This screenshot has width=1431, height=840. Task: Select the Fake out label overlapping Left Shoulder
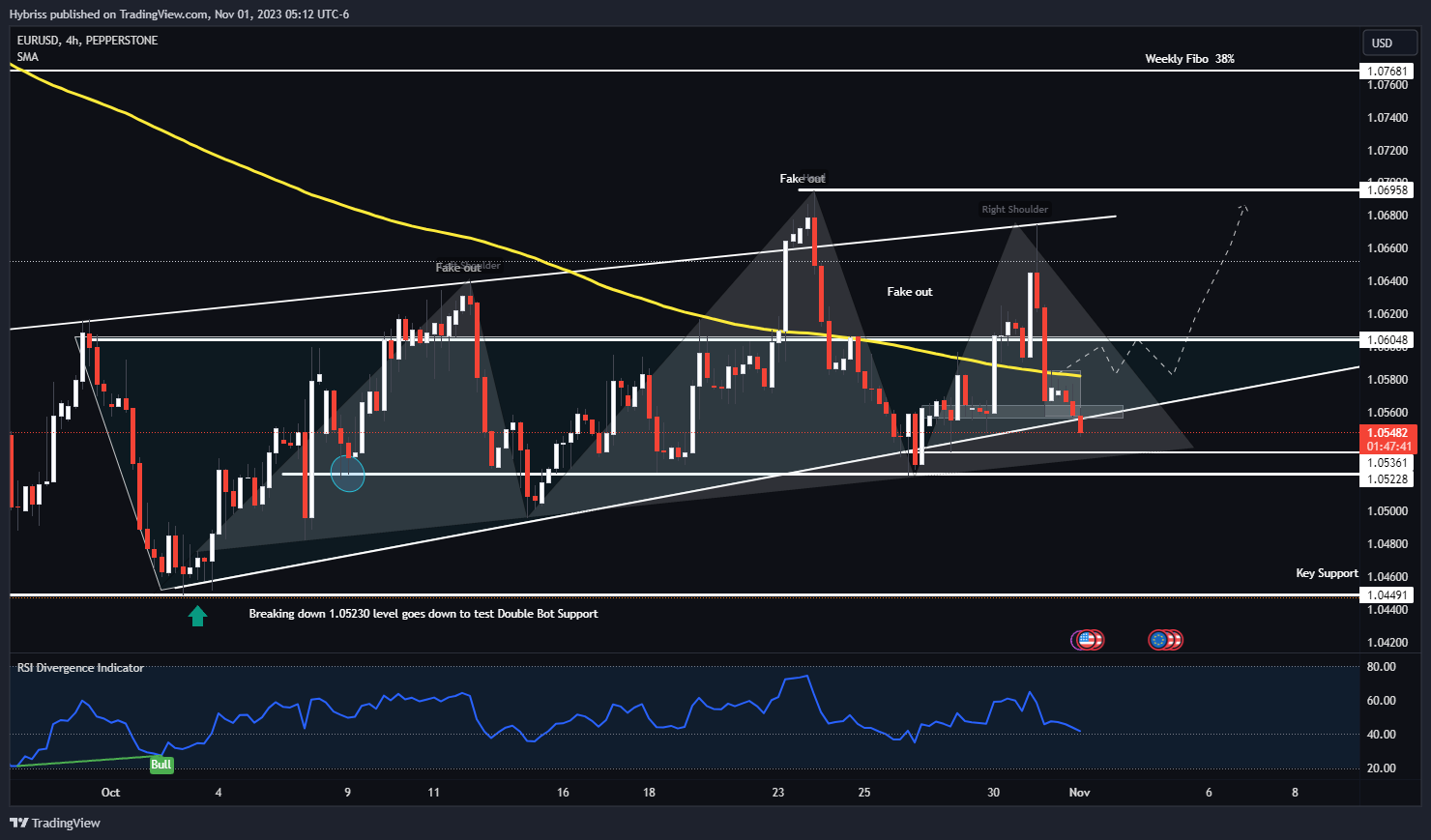pyautogui.click(x=458, y=268)
